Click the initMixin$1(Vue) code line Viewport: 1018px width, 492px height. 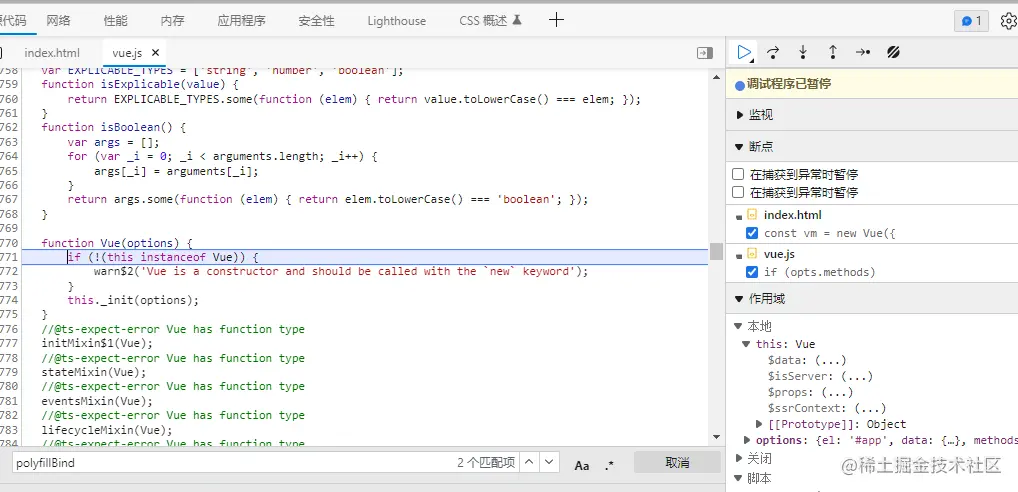click(x=97, y=343)
